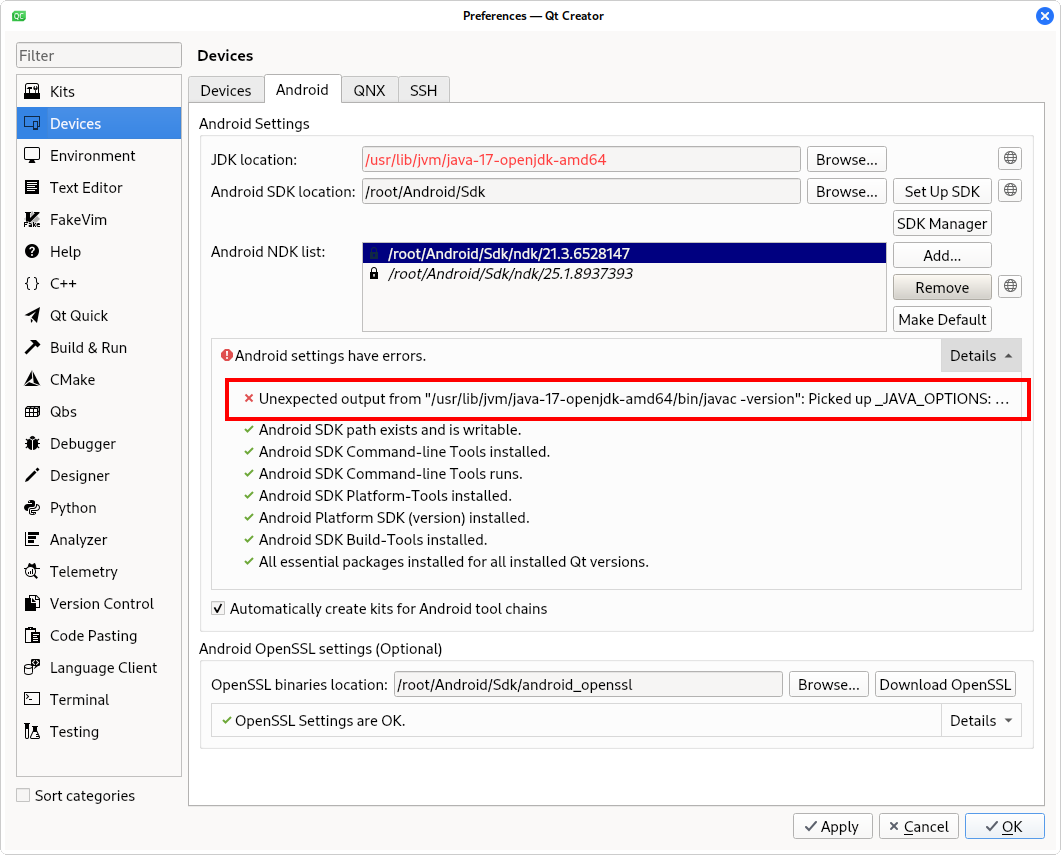Viewport: 1061px width, 855px height.
Task: Open the Debugger bug icon category
Action: 32,444
